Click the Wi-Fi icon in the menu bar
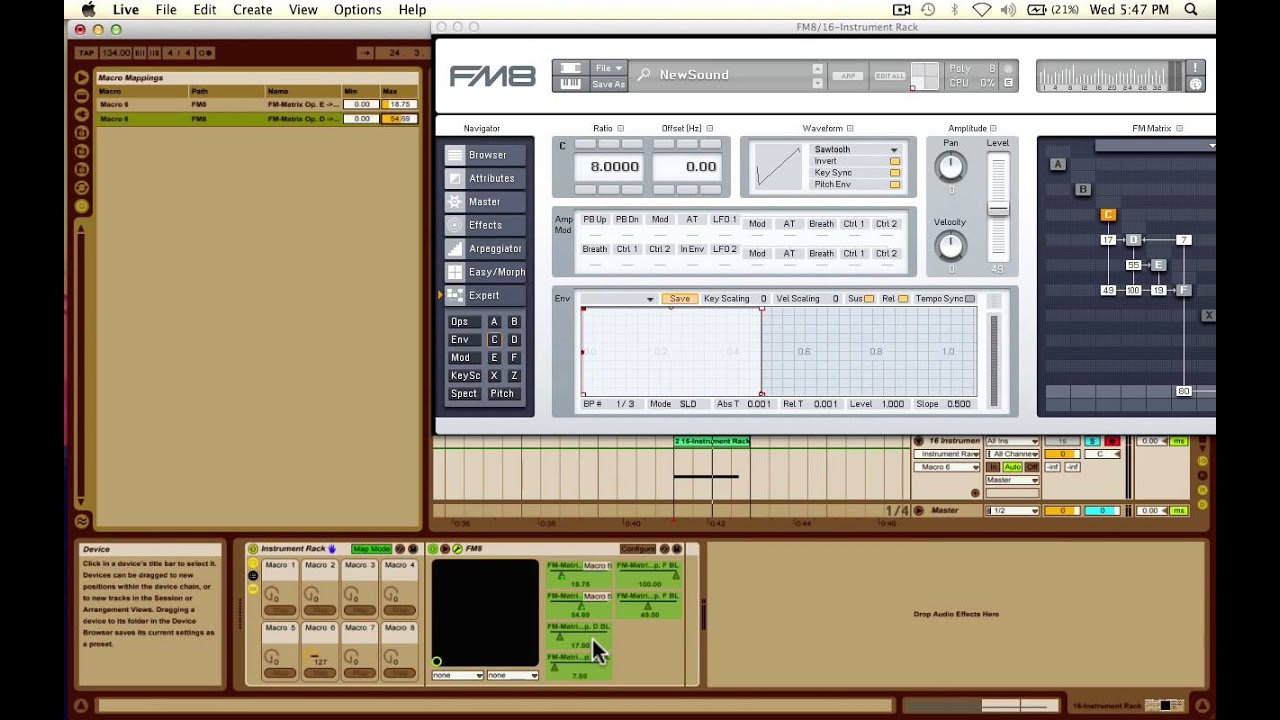 point(982,9)
